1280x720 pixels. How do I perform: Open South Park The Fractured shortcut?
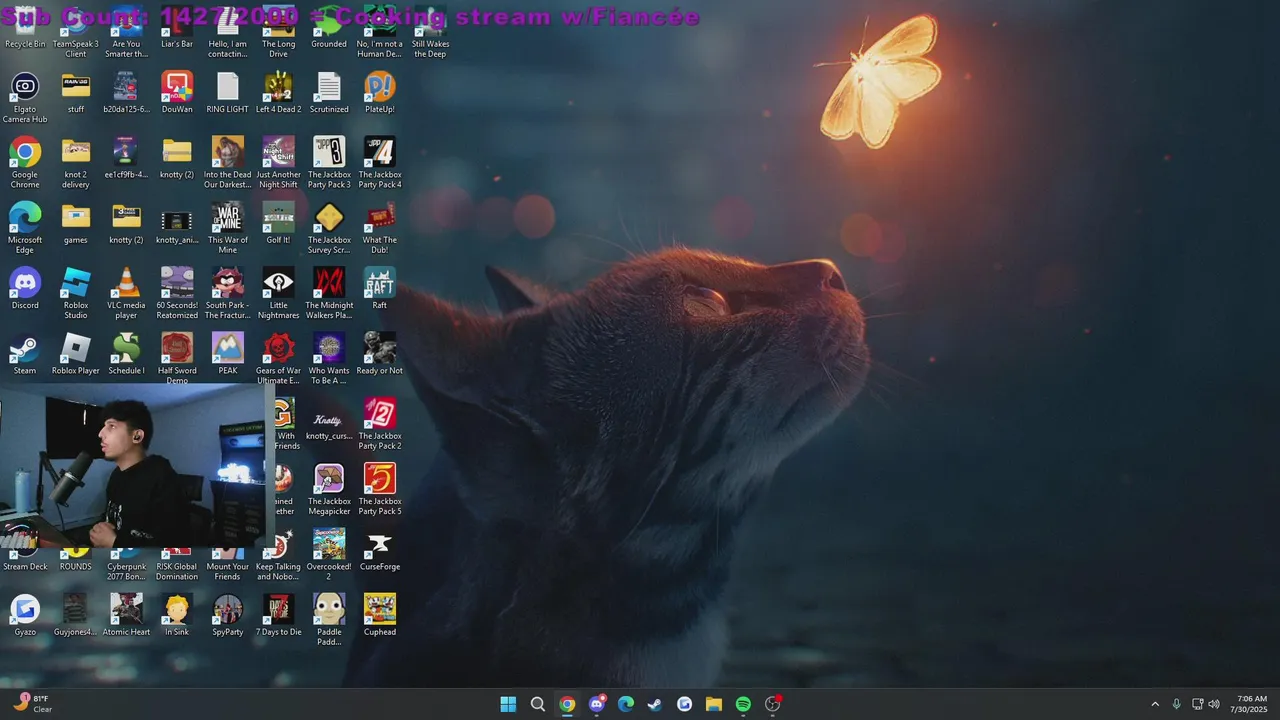click(x=228, y=293)
